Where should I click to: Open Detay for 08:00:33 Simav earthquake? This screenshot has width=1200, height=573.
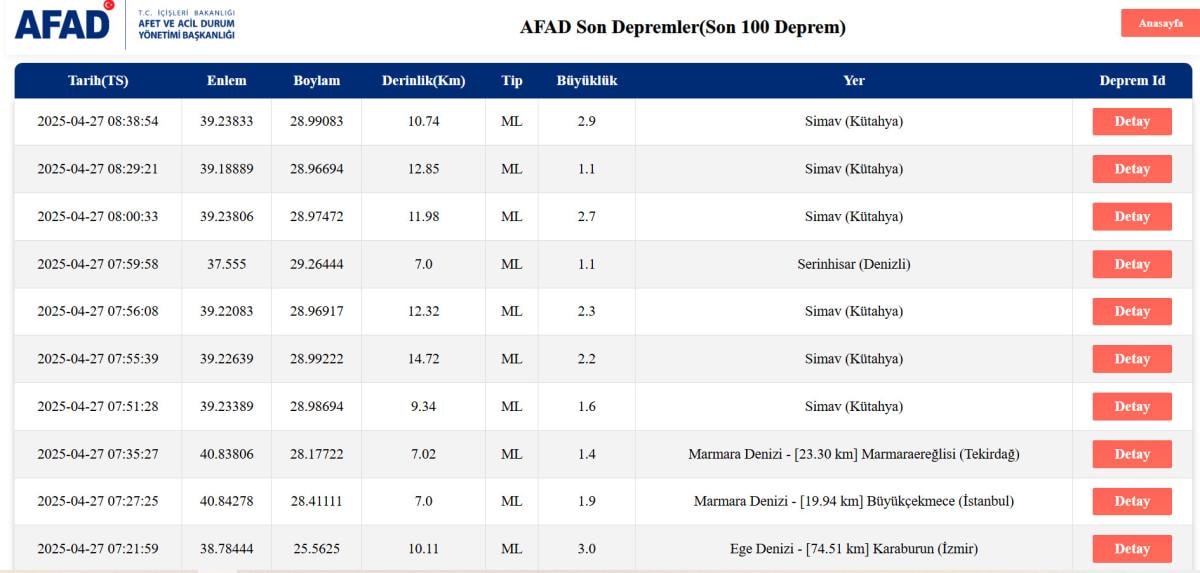[x=1131, y=217]
